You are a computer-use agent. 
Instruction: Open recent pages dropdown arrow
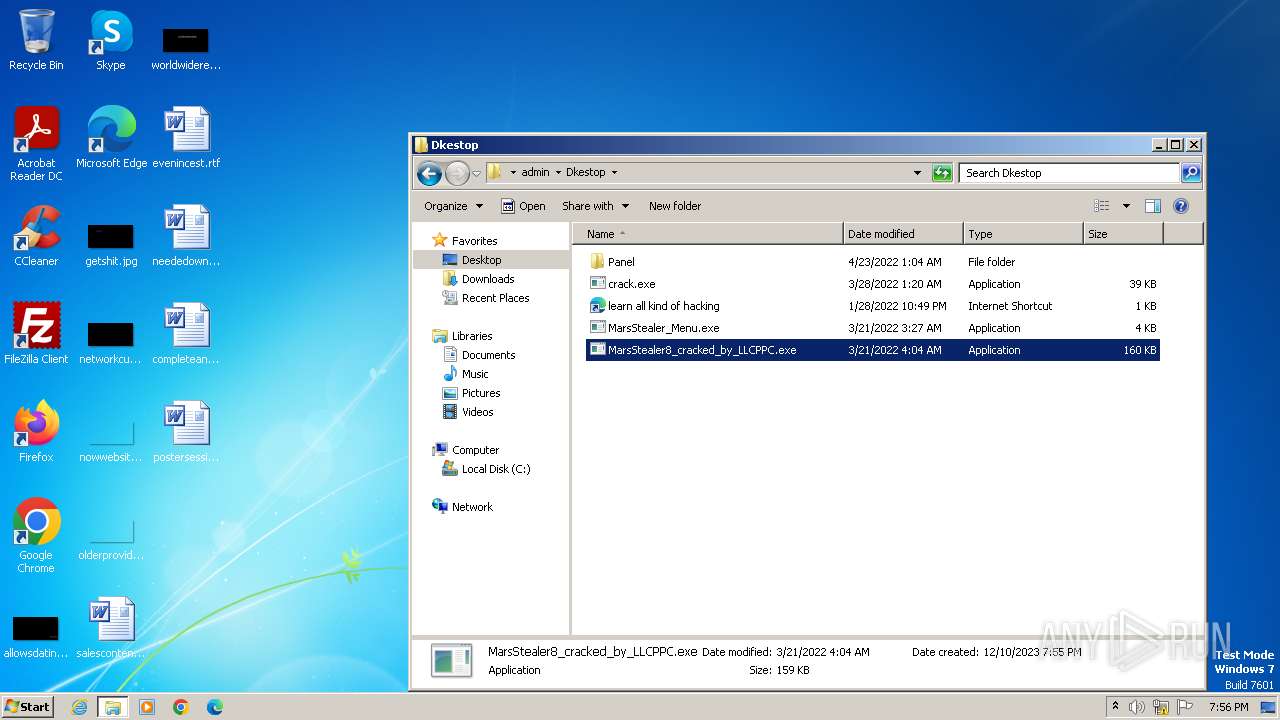point(477,173)
